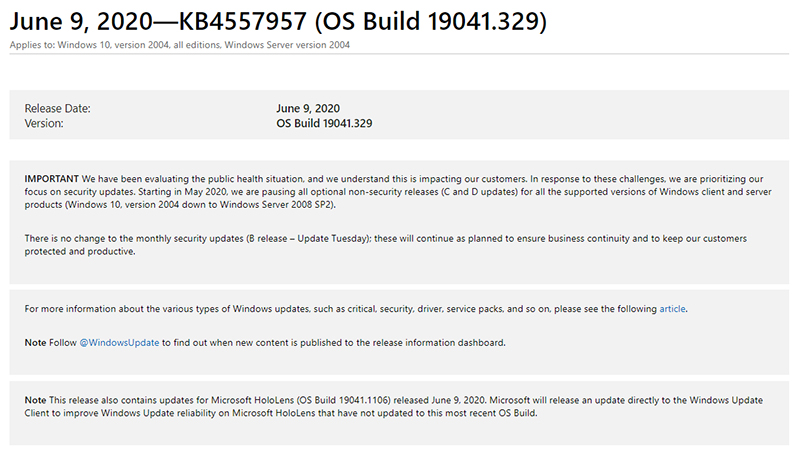Viewport: 800px width, 450px height.
Task: Click "(OS Build 19041.329)" in the heading
Action: tap(431, 21)
